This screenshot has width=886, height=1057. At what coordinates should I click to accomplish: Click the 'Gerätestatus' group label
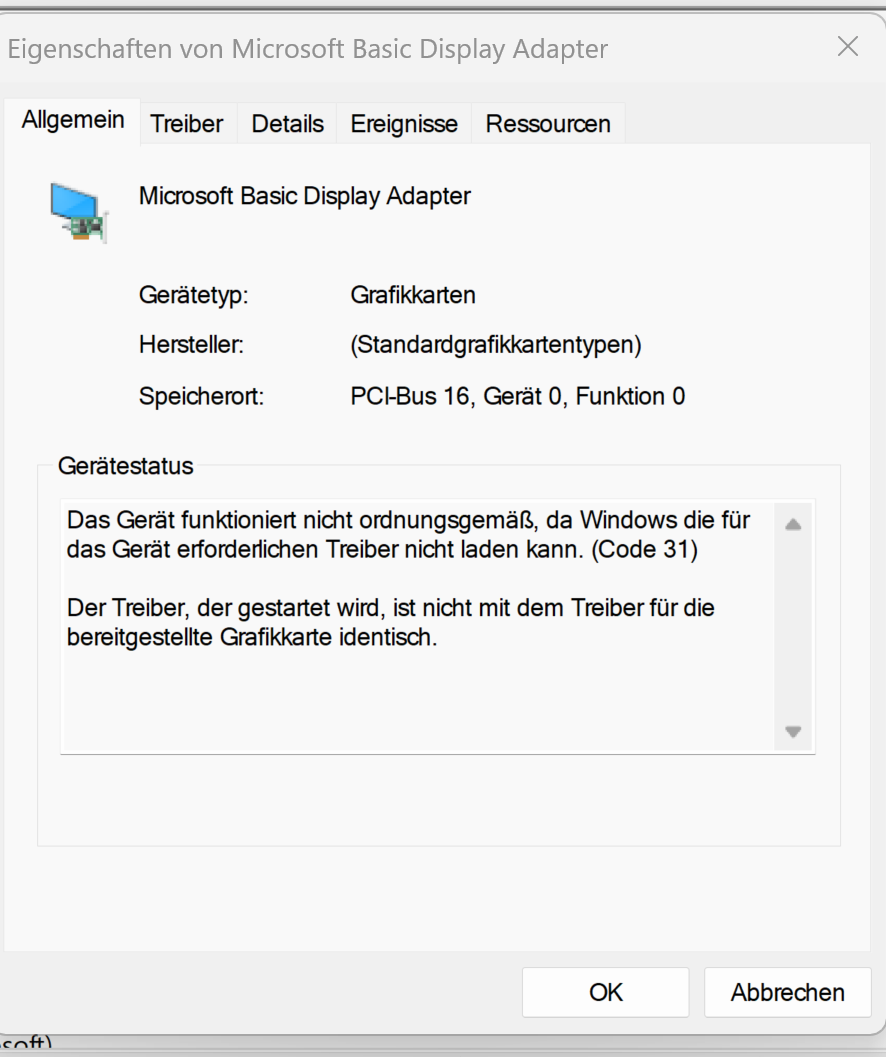(125, 466)
